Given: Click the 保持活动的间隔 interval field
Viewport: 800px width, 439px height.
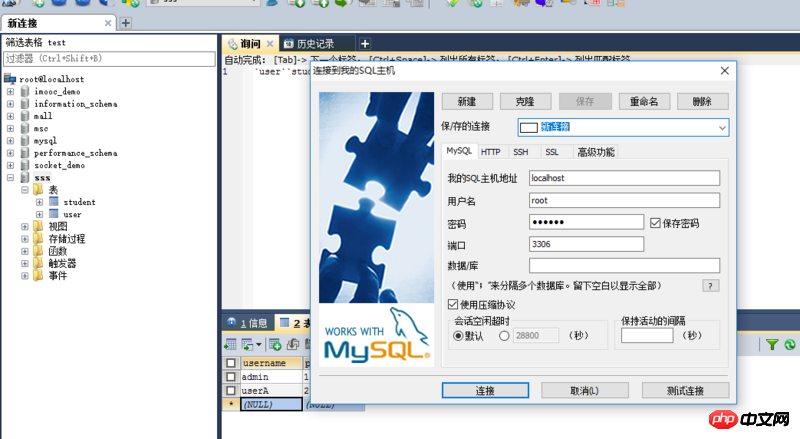Looking at the screenshot, I should (646, 335).
